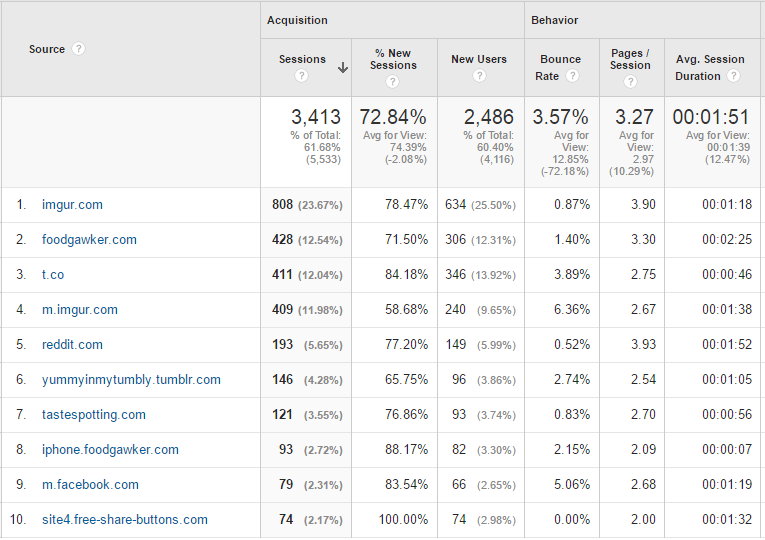765x540 pixels.
Task: Select total pages per session 3.27
Action: 634,117
